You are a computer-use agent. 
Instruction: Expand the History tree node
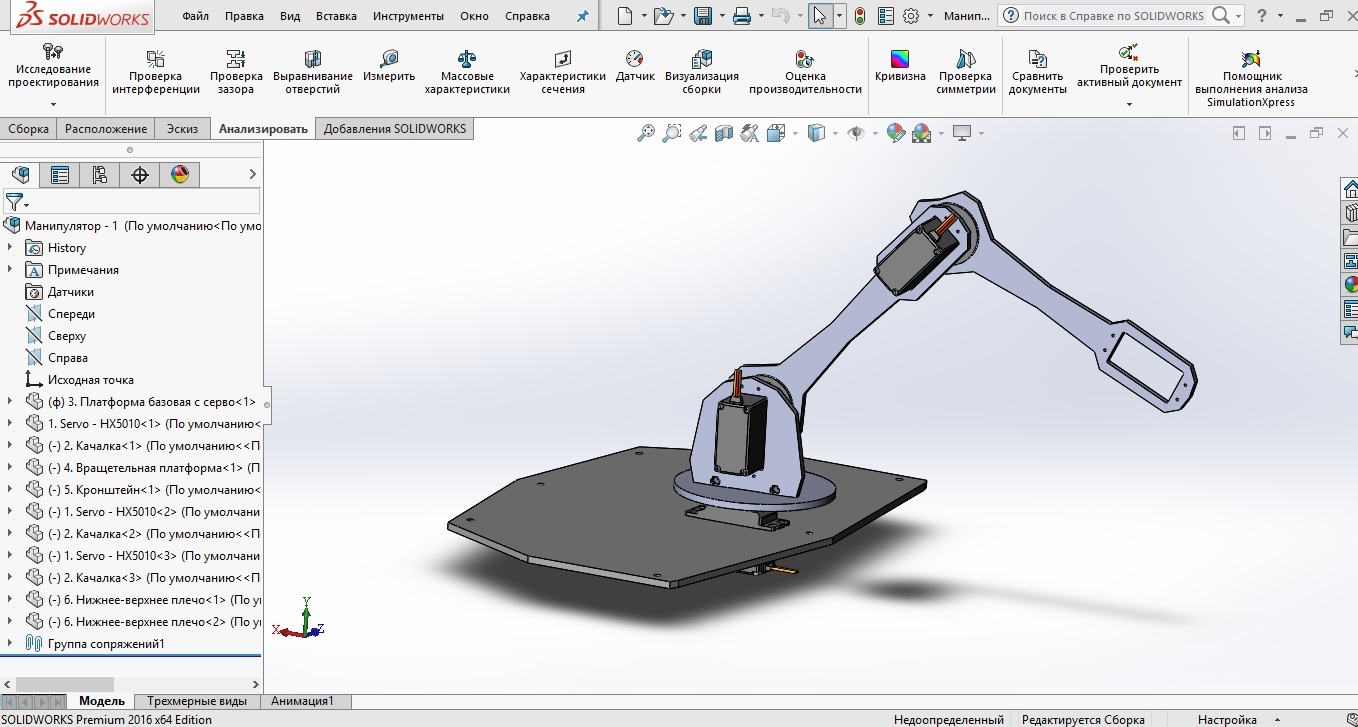[10, 248]
